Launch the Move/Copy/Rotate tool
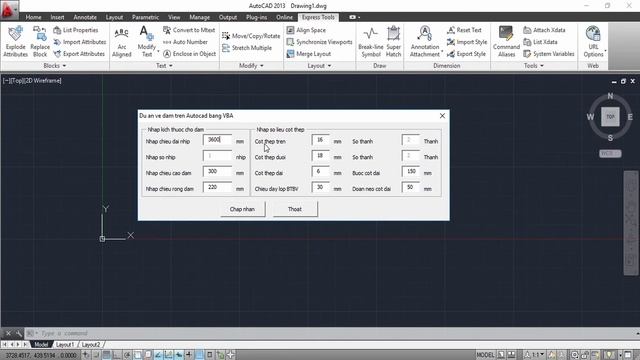This screenshot has width=640, height=360. (251, 36)
